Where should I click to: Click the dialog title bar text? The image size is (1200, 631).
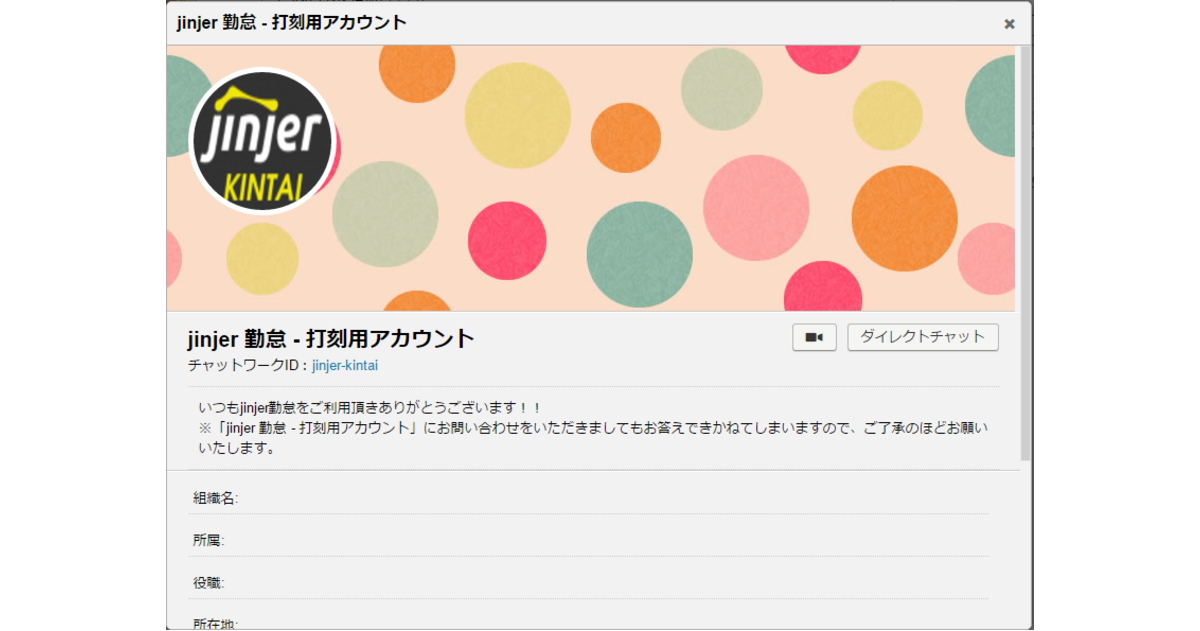pyautogui.click(x=292, y=22)
